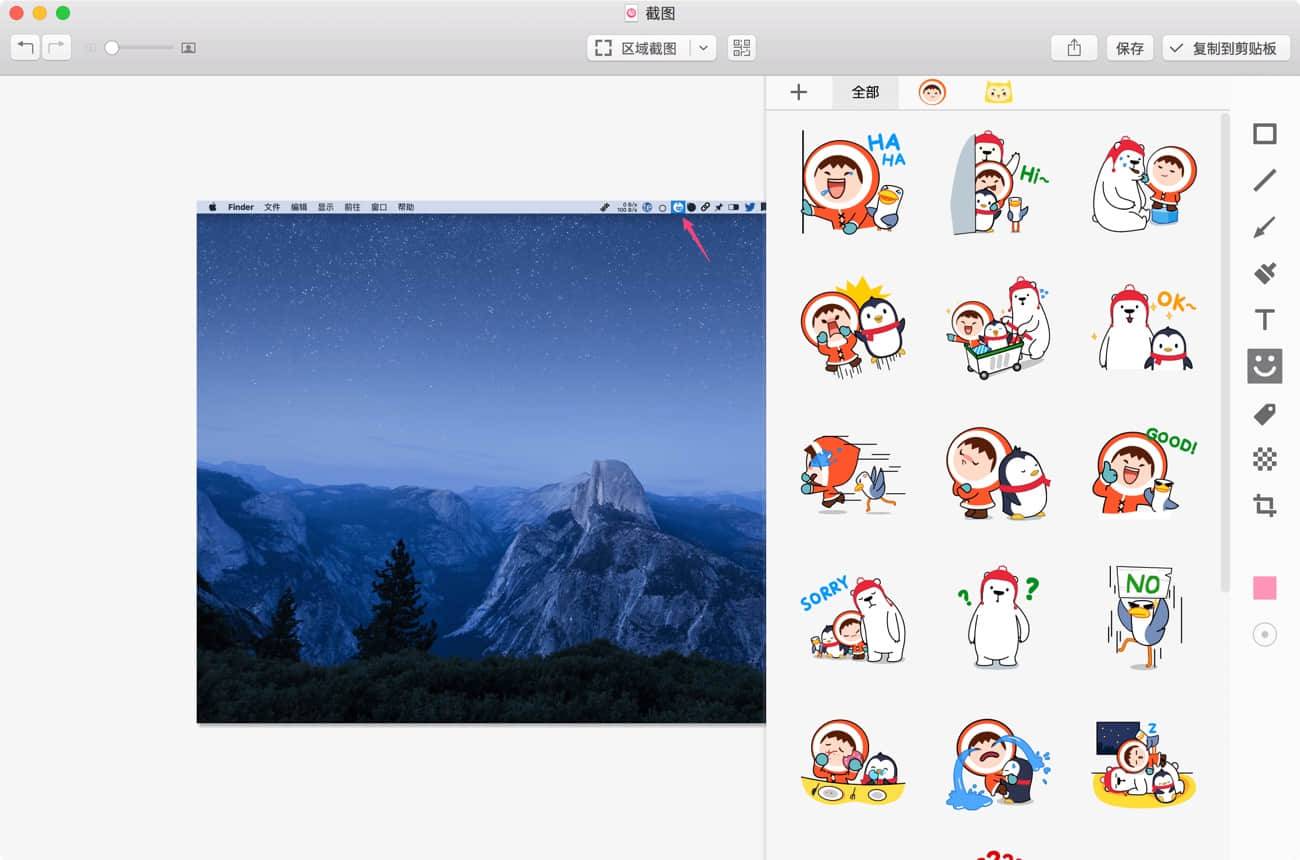Insert the OK~ bear and penguin sticker
Screen dimensions: 1300x860
1146,328
